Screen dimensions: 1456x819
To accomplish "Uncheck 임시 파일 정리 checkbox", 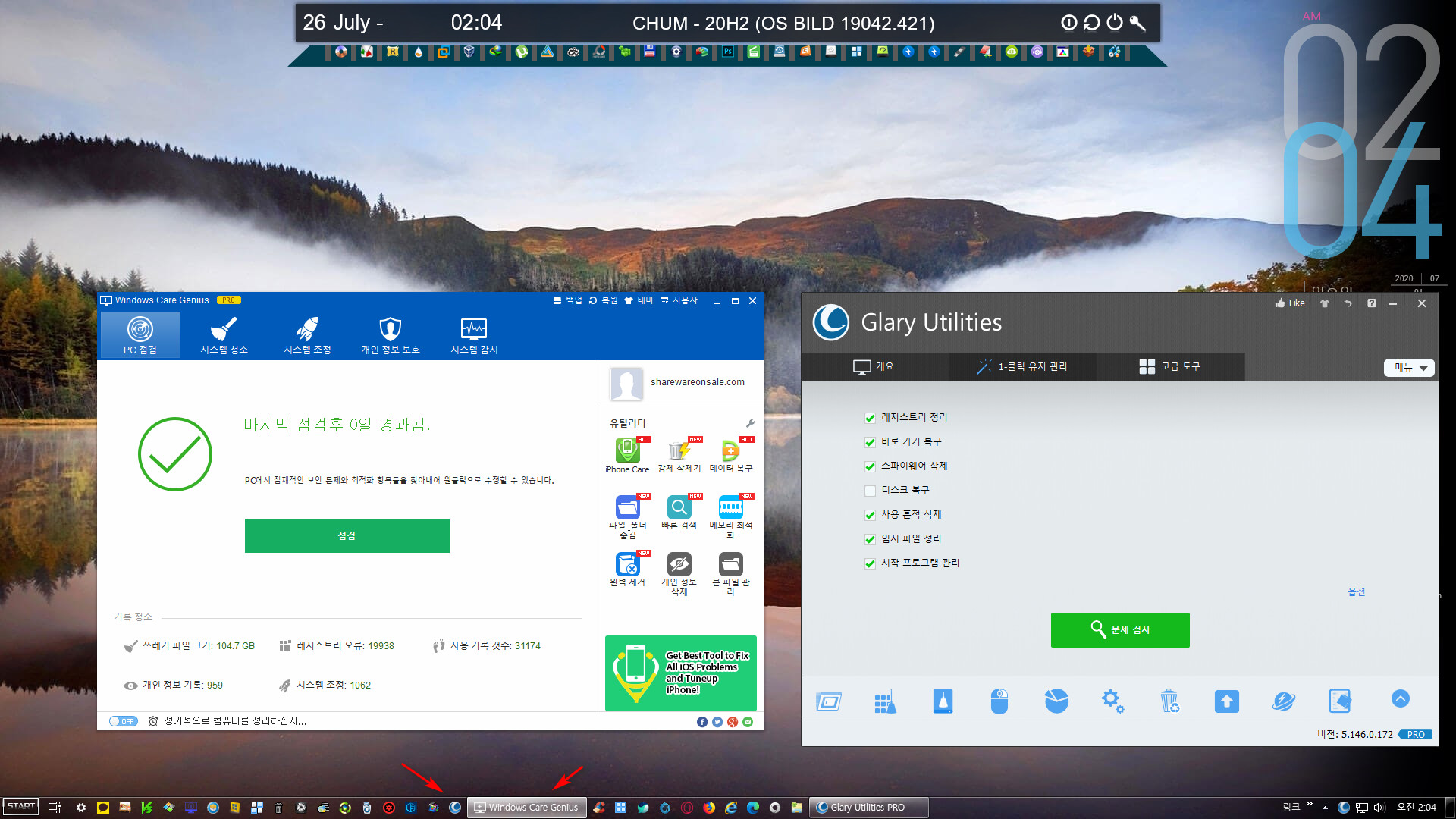I will pos(870,539).
